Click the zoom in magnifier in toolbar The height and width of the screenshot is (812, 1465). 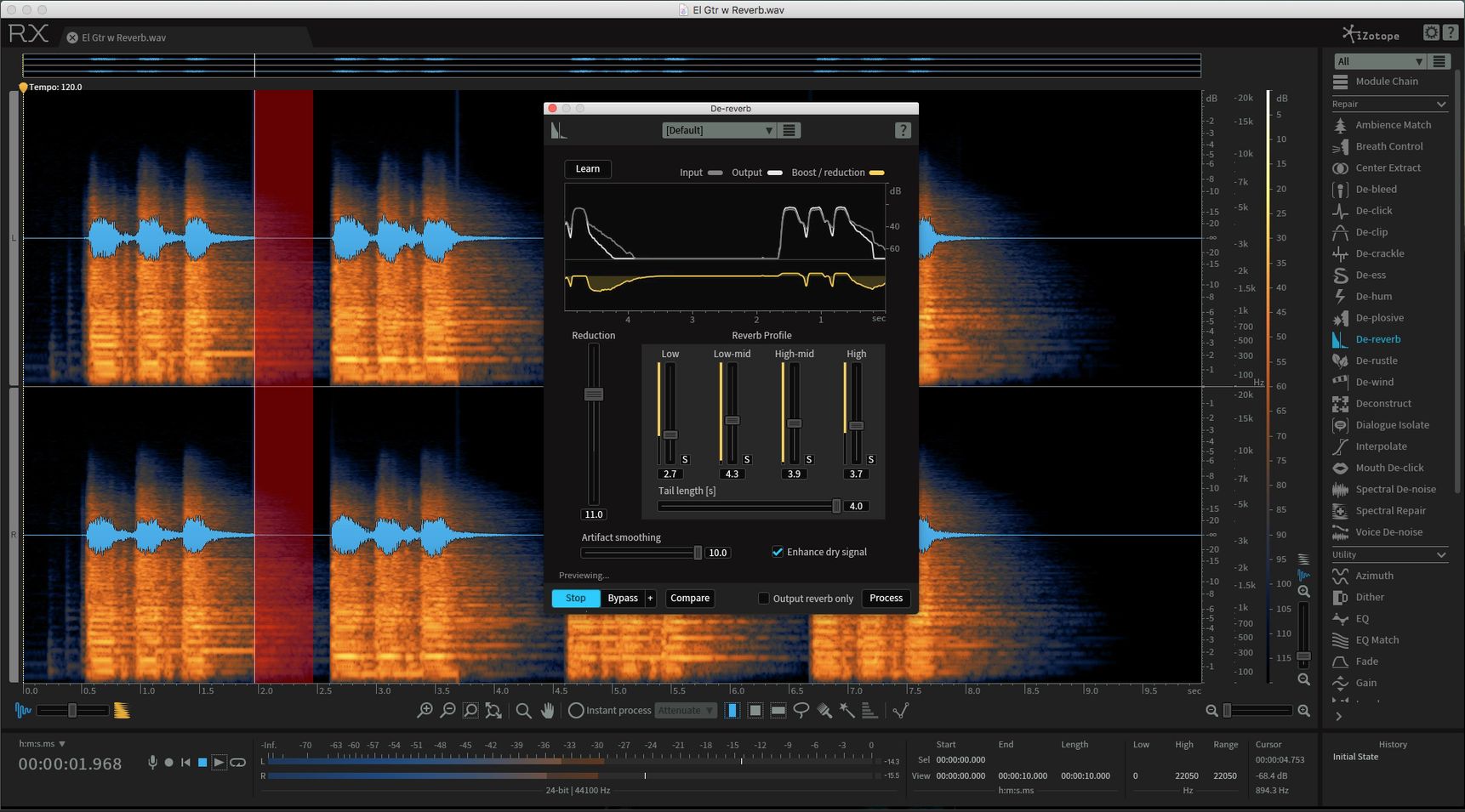(x=425, y=710)
